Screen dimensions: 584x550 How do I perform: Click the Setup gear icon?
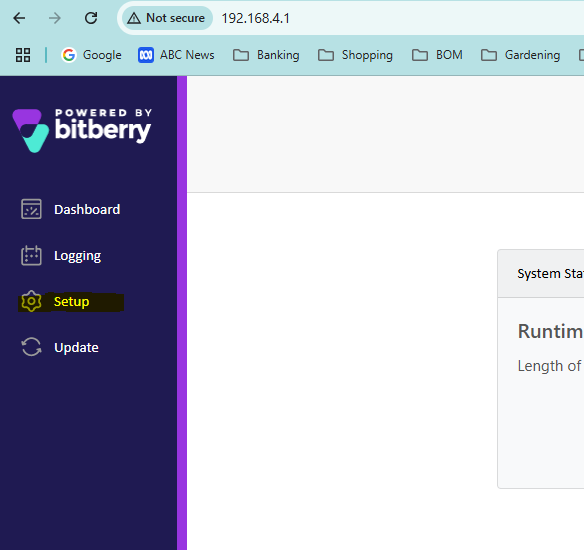pyautogui.click(x=31, y=301)
